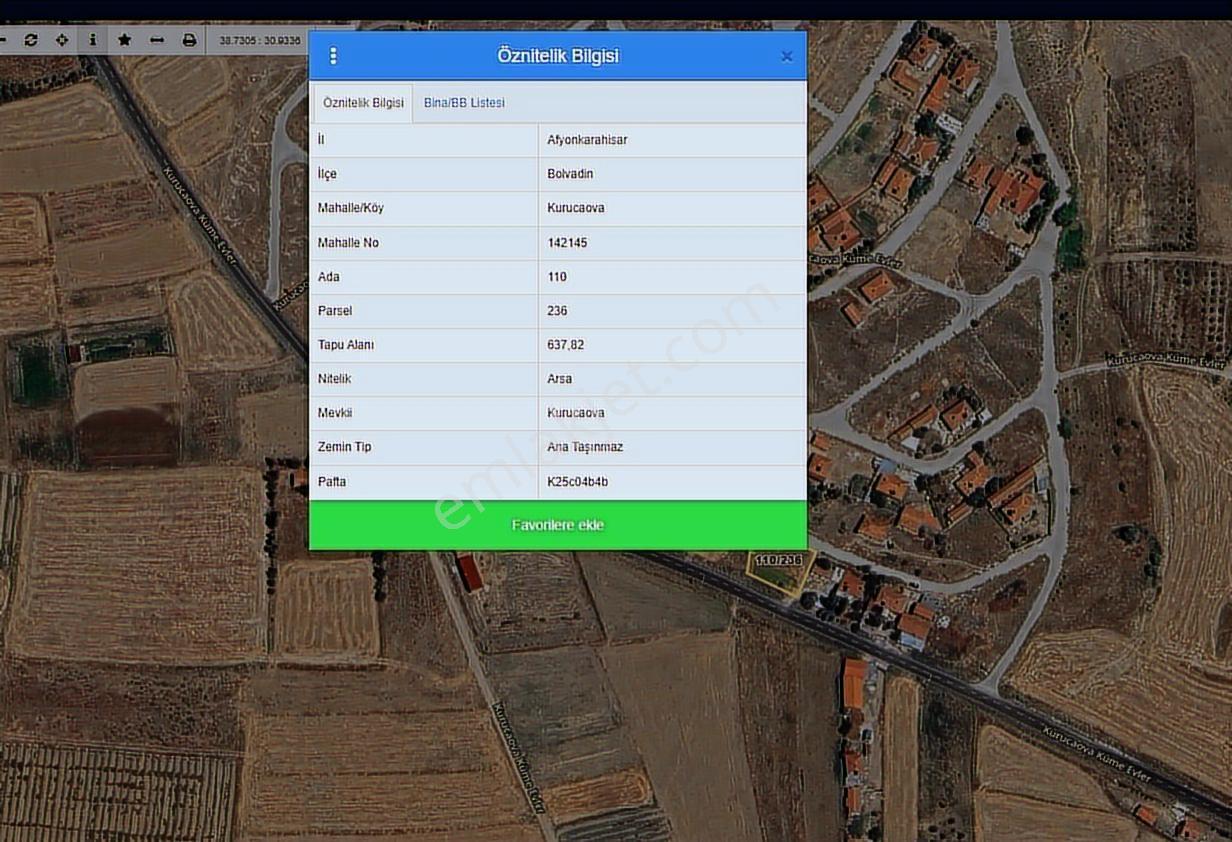Viewport: 1232px width, 842px height.
Task: Toggle the info query tool
Action: [x=93, y=40]
